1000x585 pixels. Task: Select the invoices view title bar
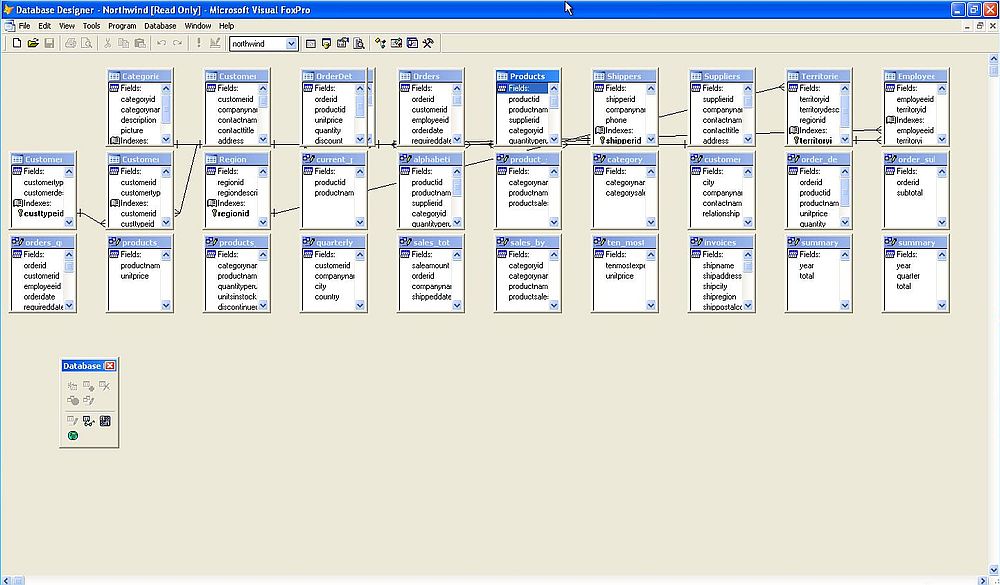pyautogui.click(x=721, y=242)
